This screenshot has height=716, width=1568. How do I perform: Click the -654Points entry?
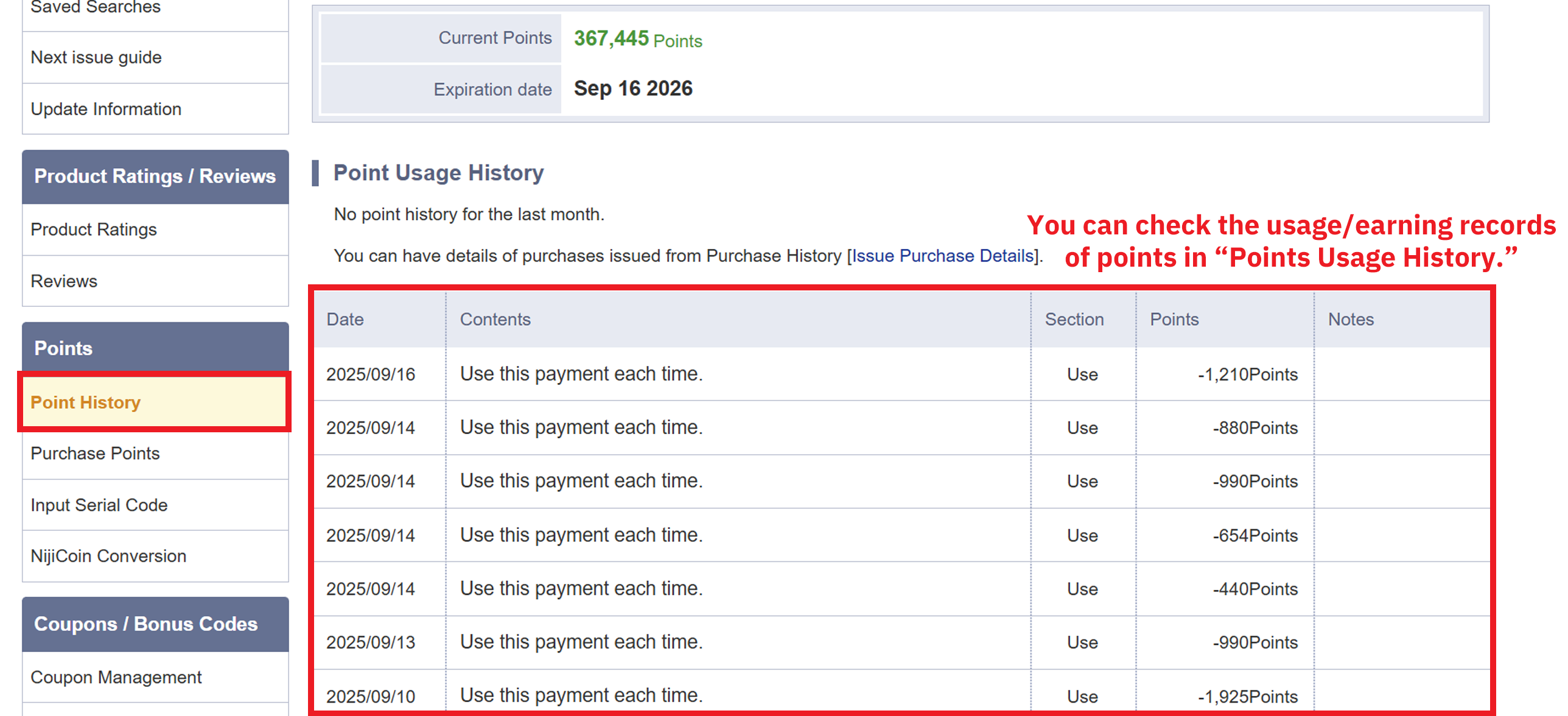[1255, 535]
